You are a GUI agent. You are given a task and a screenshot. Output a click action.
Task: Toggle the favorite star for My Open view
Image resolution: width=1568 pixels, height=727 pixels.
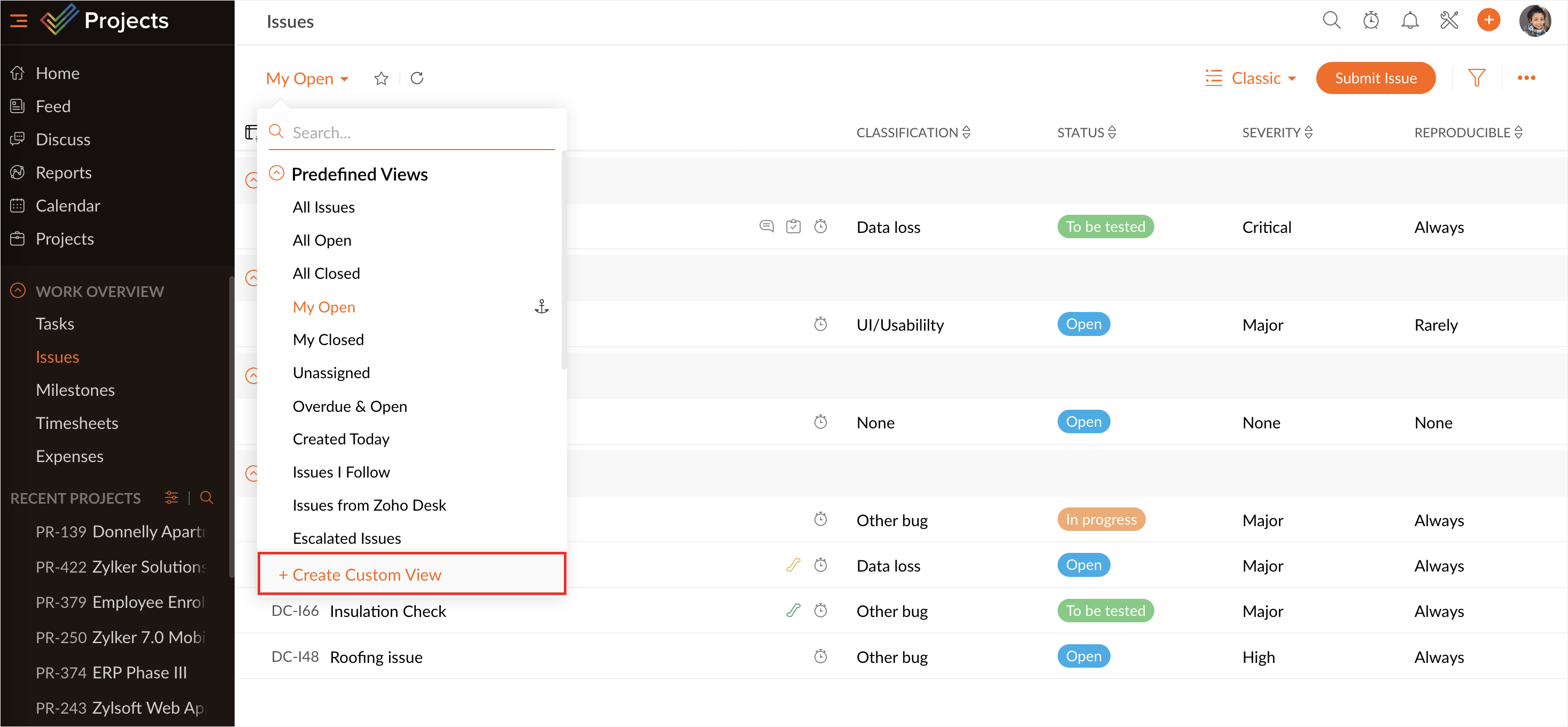[381, 78]
